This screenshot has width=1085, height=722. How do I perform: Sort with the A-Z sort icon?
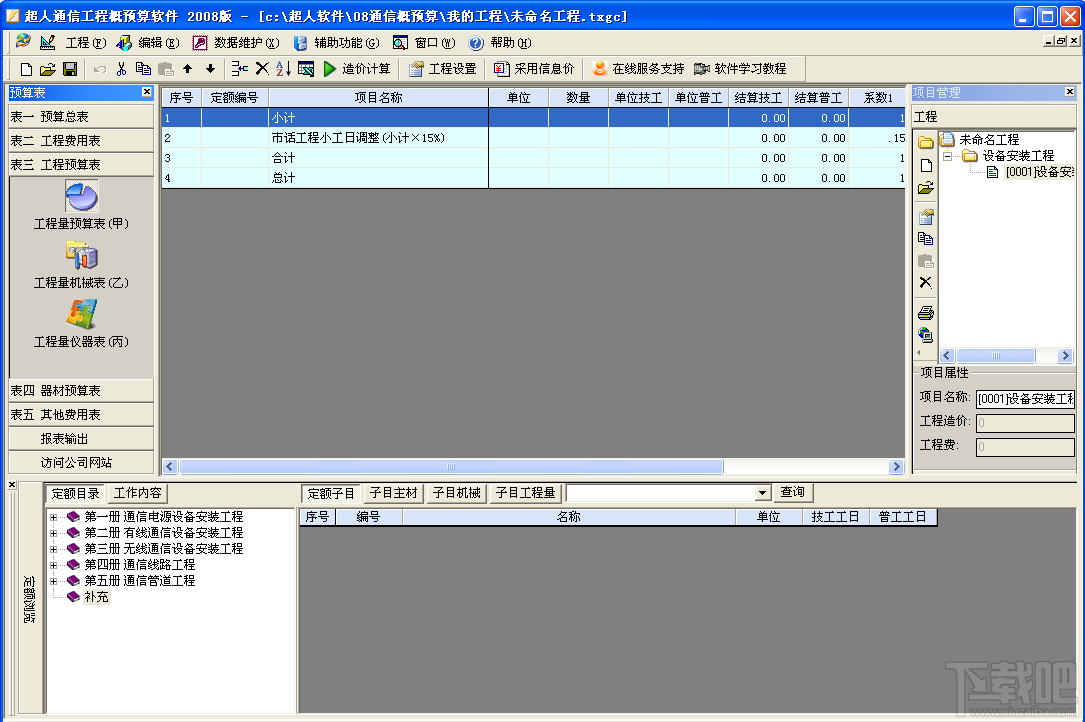point(283,69)
